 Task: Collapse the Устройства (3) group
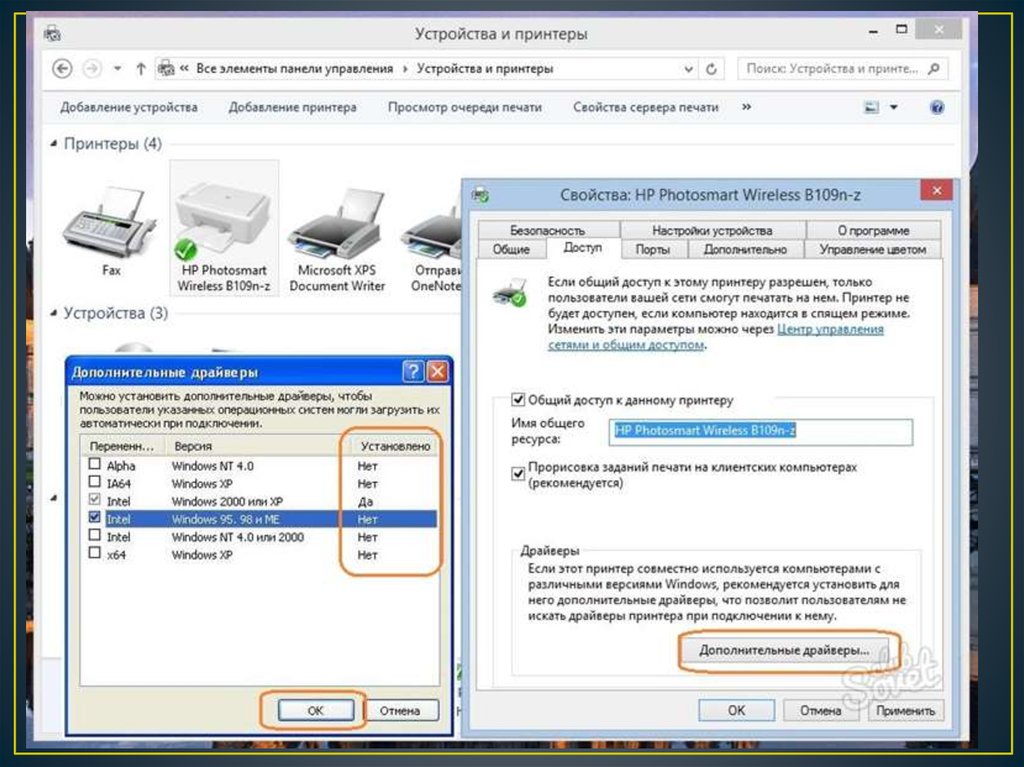pos(54,313)
